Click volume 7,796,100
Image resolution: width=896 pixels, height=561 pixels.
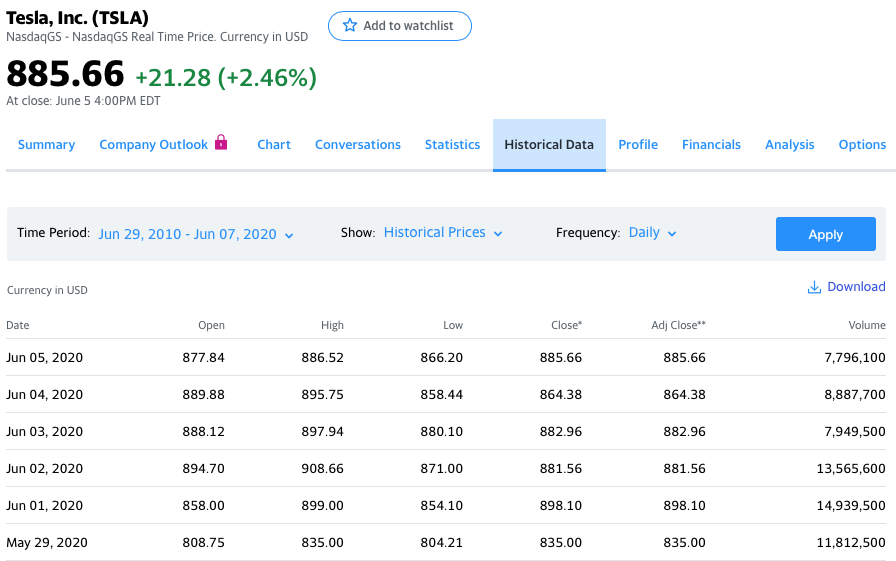855,358
